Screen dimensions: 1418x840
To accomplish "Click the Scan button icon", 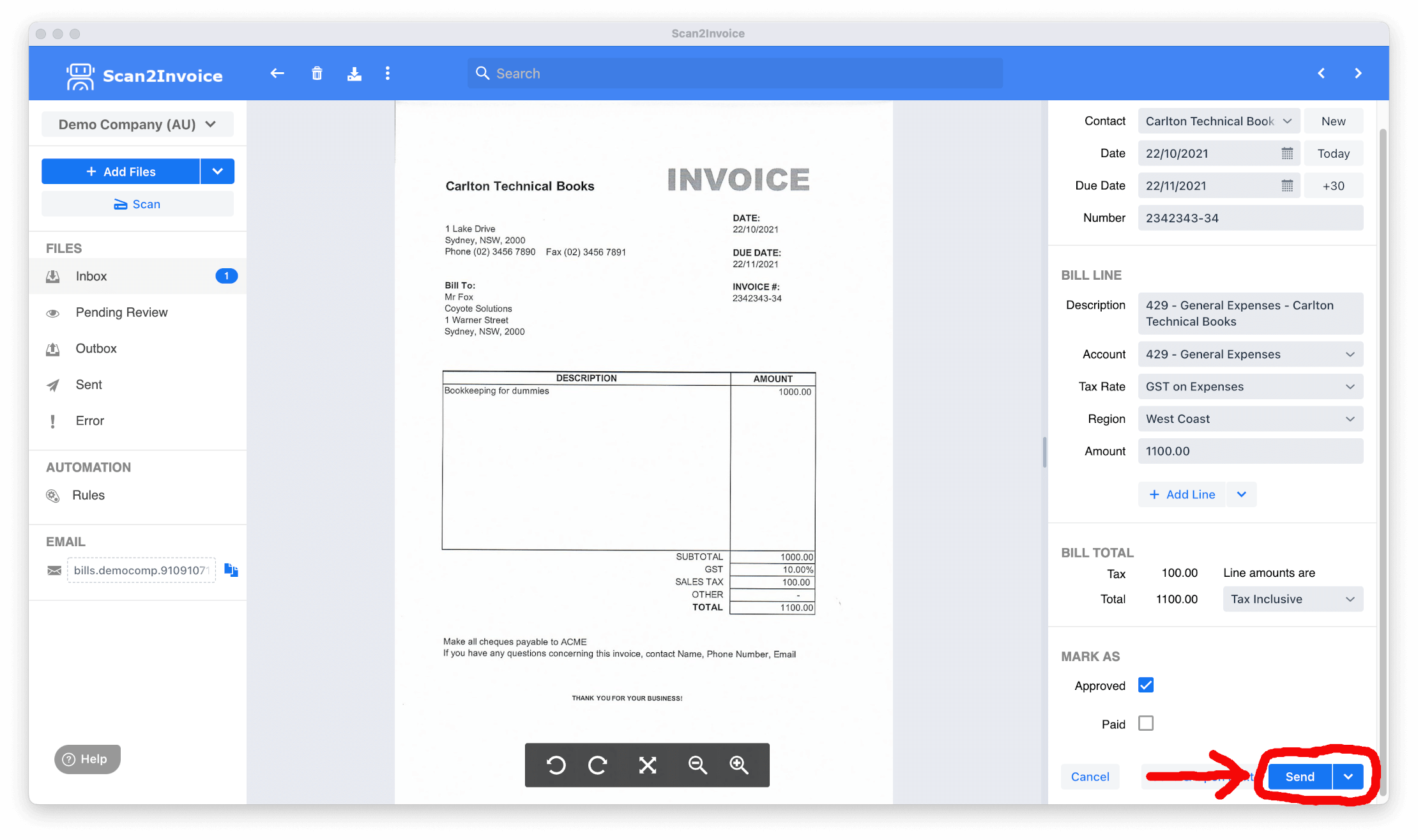I will pyautogui.click(x=120, y=204).
